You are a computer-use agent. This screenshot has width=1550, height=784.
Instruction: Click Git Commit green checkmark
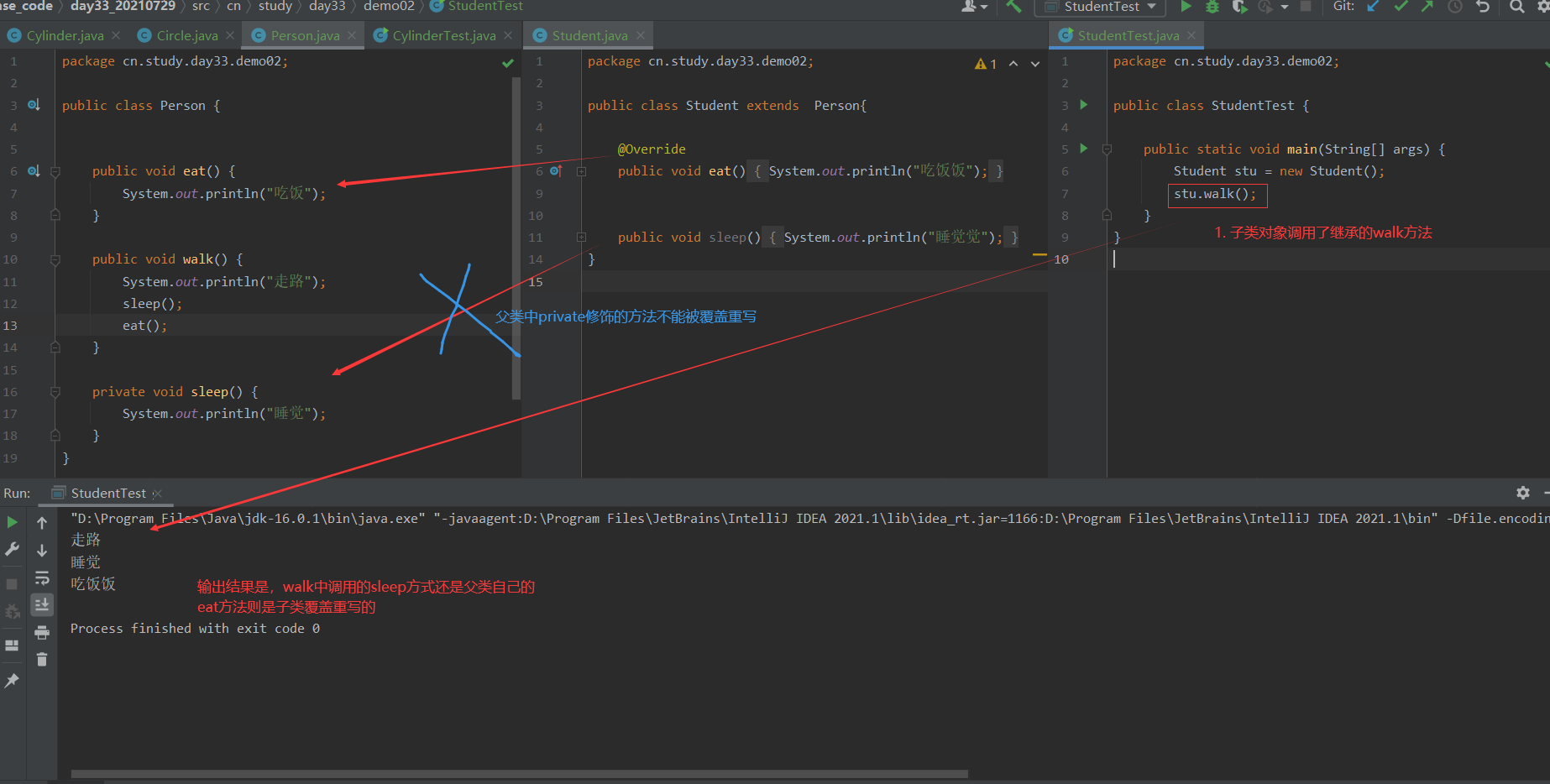(x=1401, y=7)
